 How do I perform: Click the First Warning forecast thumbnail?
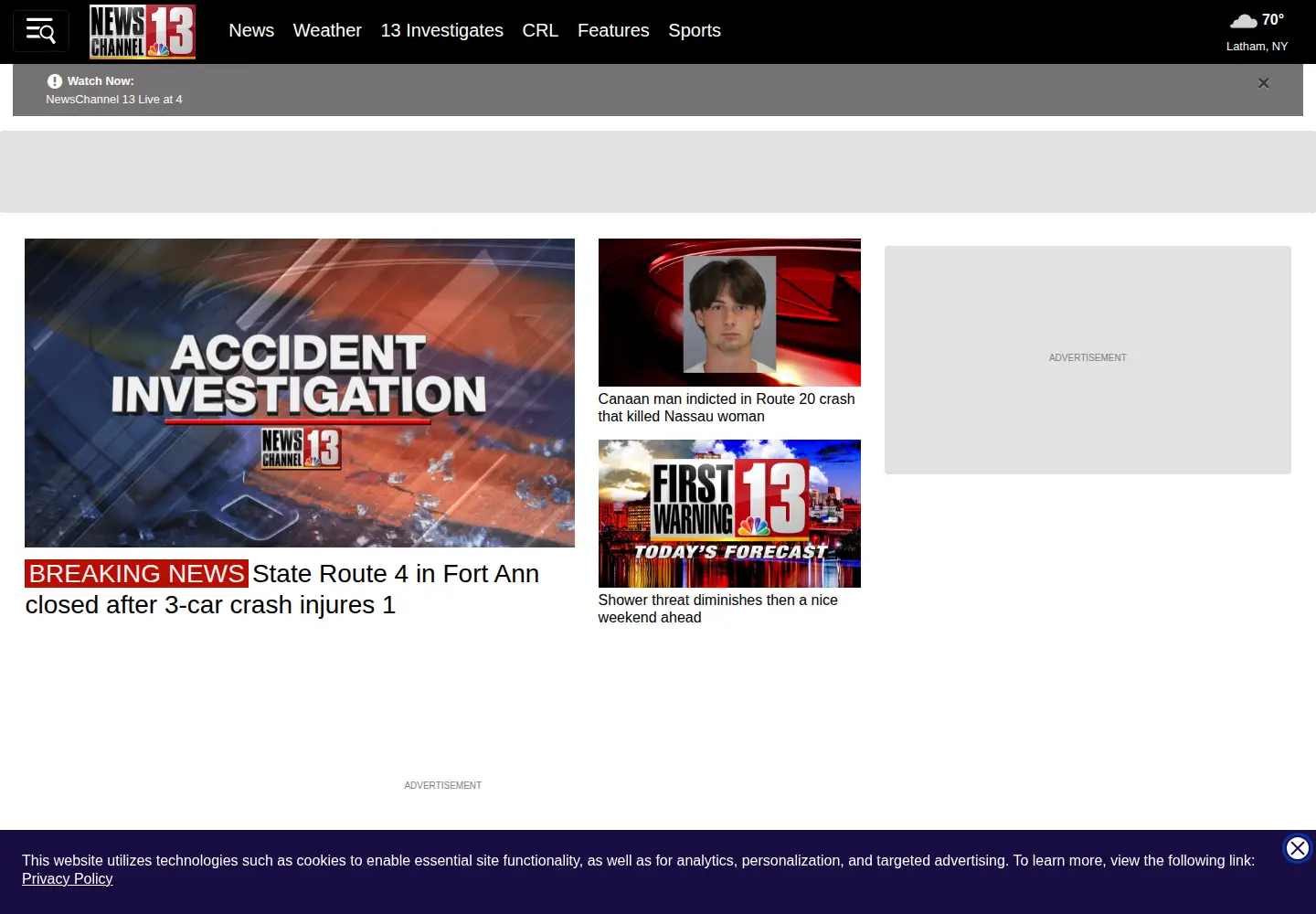pyautogui.click(x=729, y=514)
